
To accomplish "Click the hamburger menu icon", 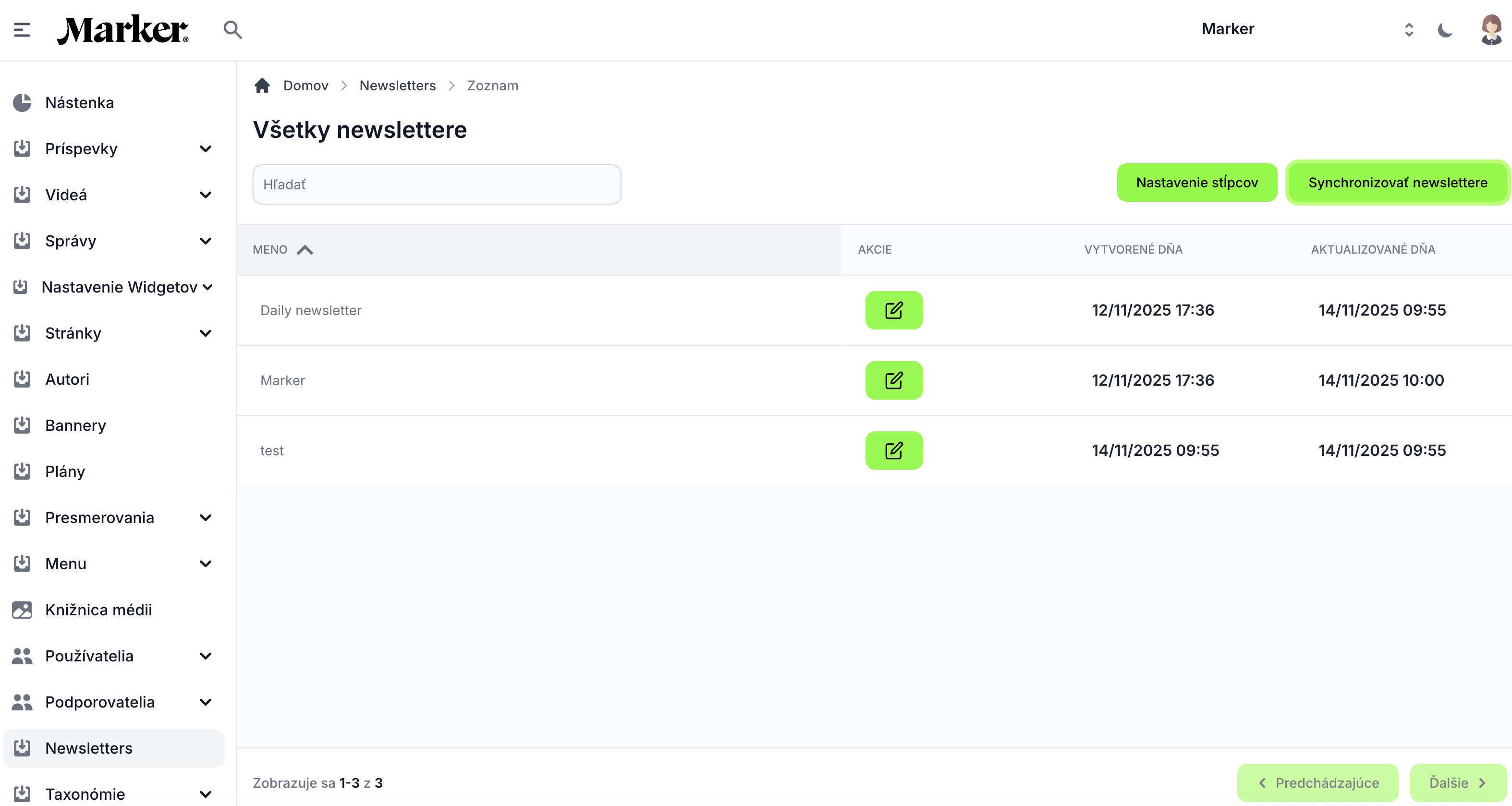I will (x=22, y=29).
